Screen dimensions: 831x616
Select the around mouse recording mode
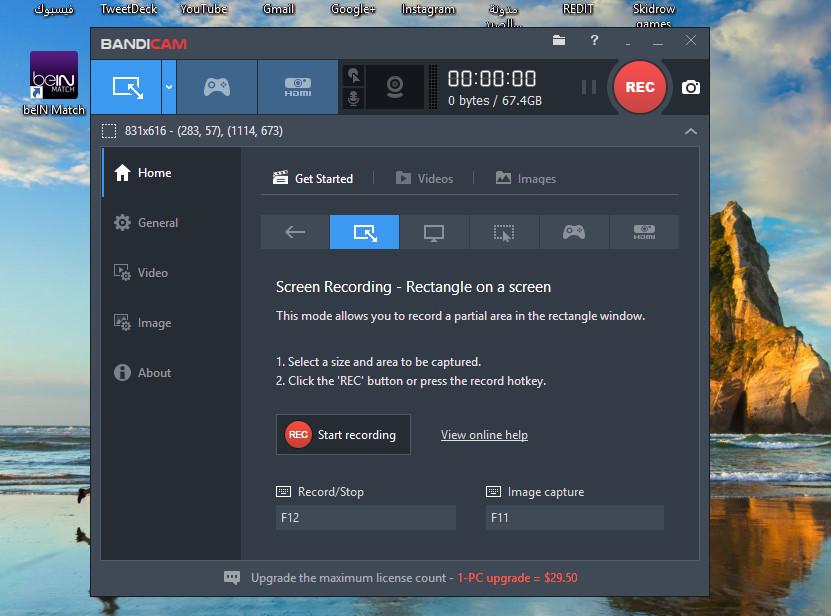504,232
